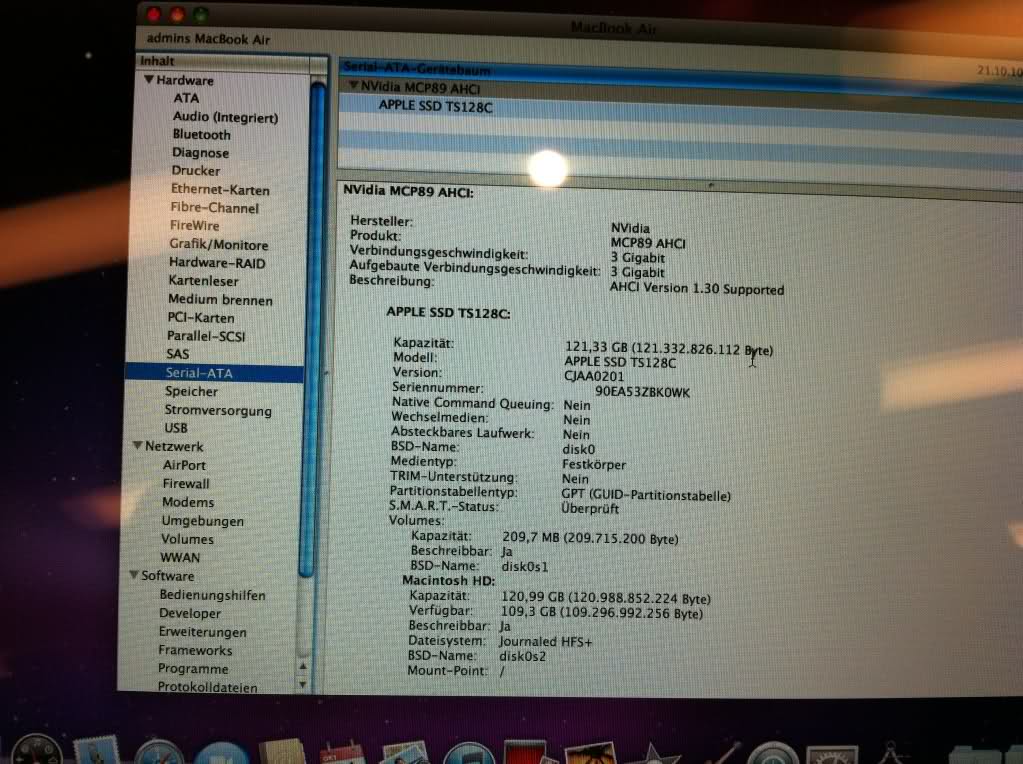Select Hardware-RAID entry

click(x=217, y=263)
